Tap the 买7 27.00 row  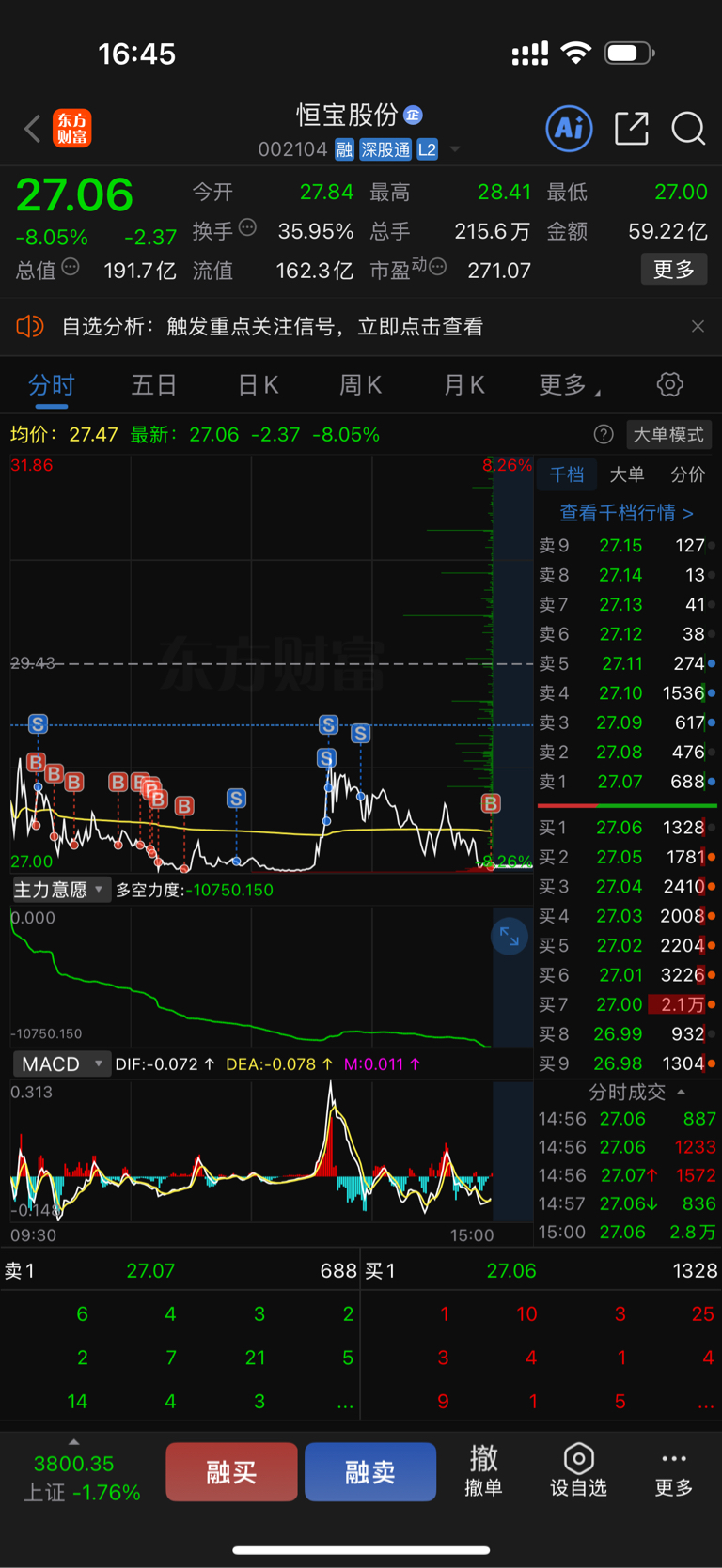(626, 1004)
